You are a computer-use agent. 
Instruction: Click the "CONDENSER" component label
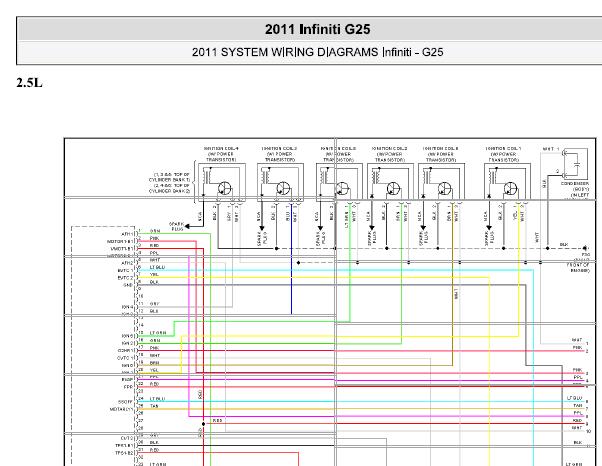click(x=575, y=184)
